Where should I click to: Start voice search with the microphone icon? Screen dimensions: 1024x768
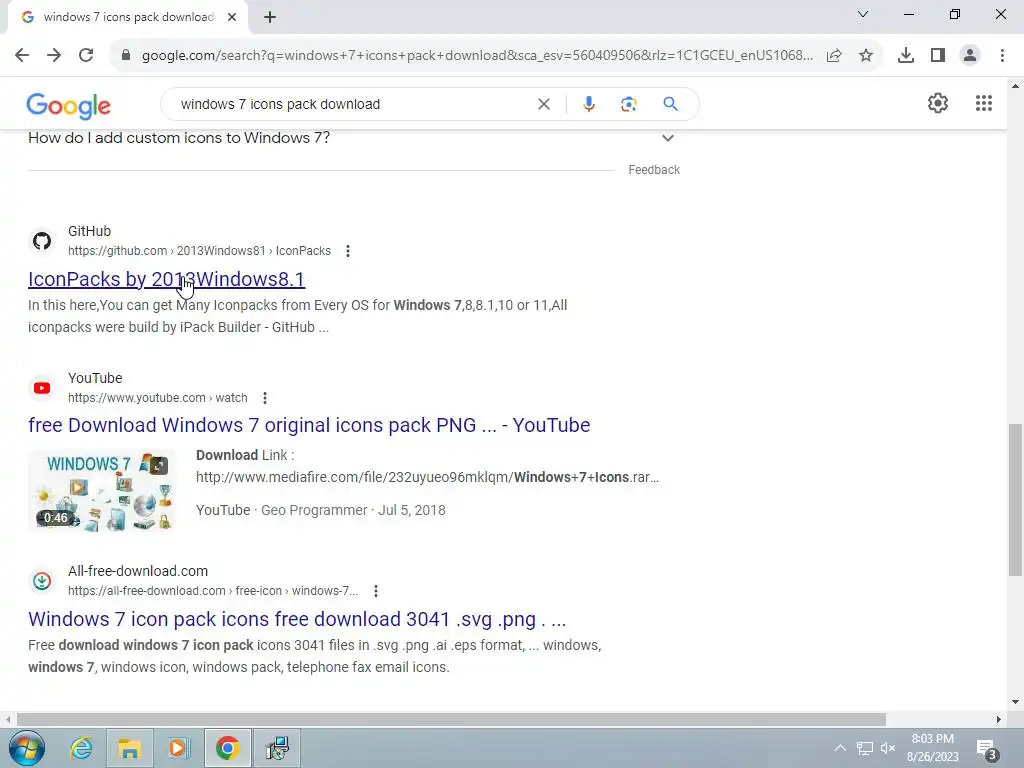(x=589, y=104)
